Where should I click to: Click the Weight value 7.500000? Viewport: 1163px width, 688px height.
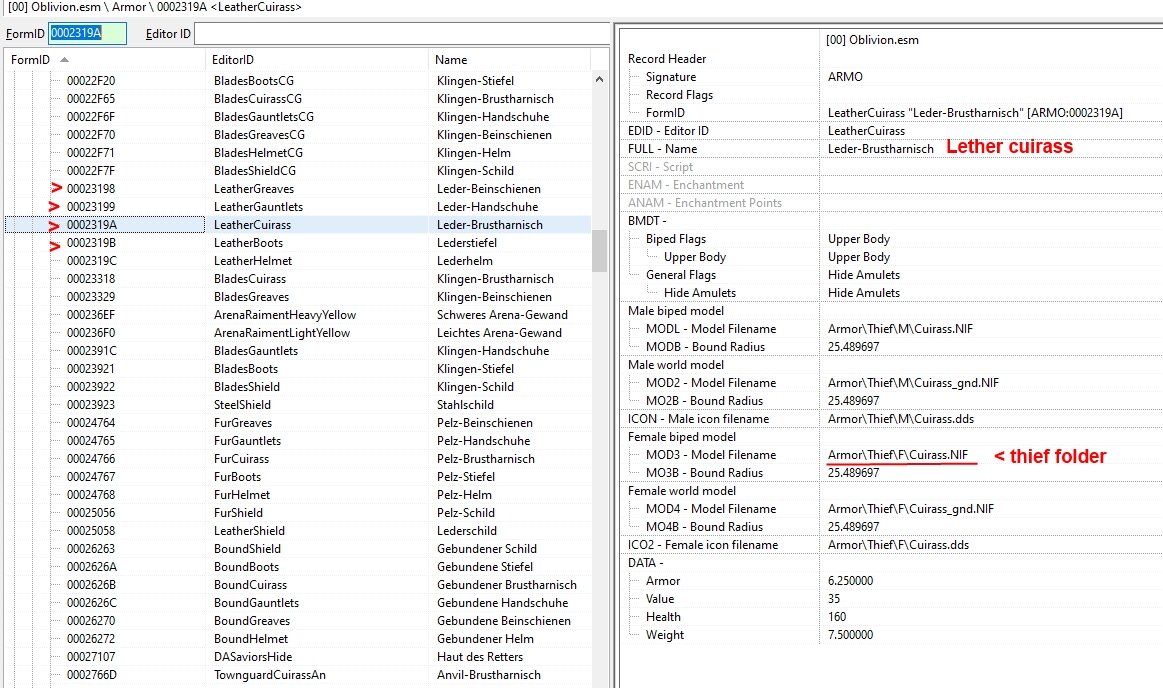(850, 635)
